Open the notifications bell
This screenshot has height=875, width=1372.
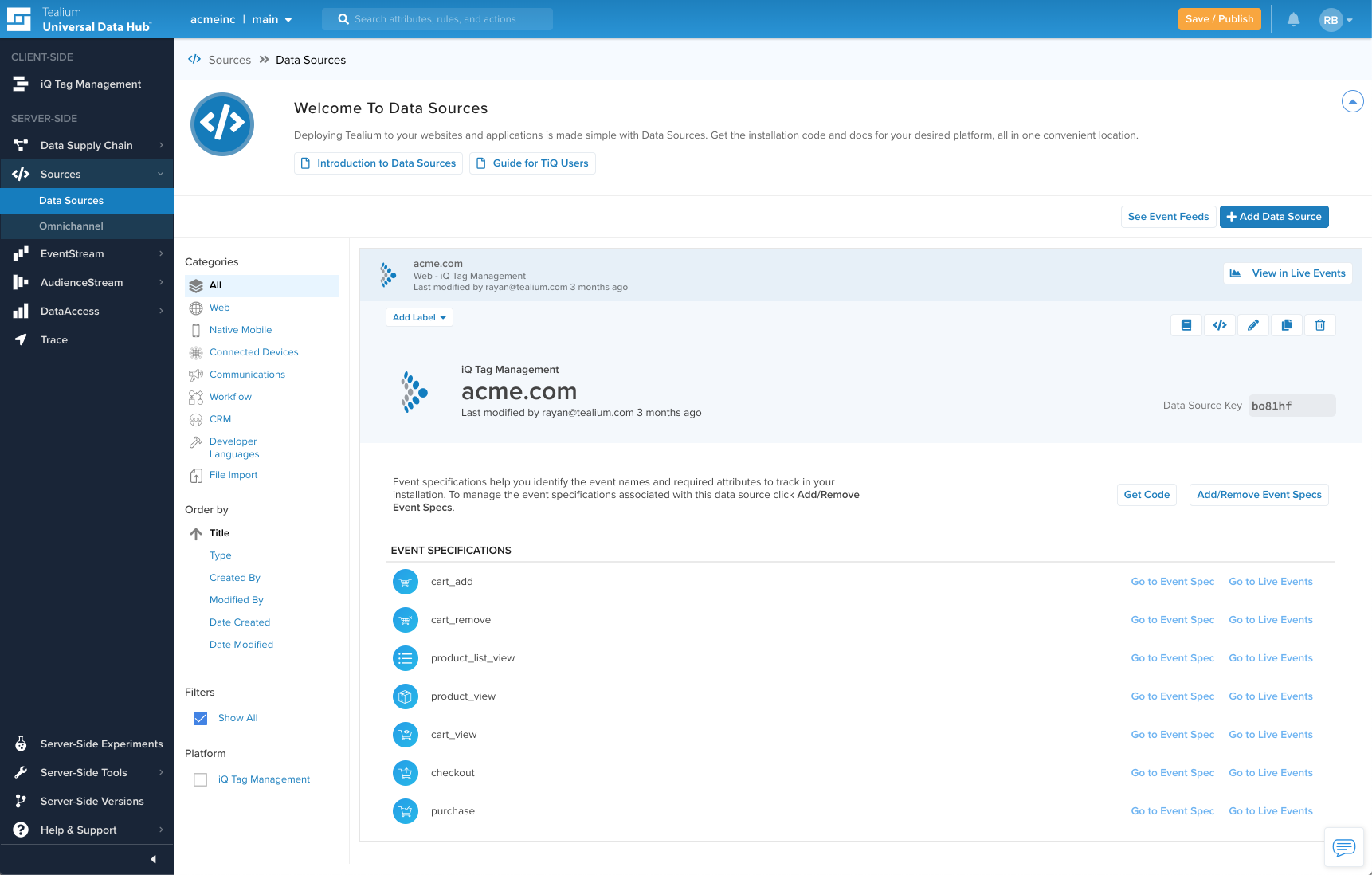1293,19
